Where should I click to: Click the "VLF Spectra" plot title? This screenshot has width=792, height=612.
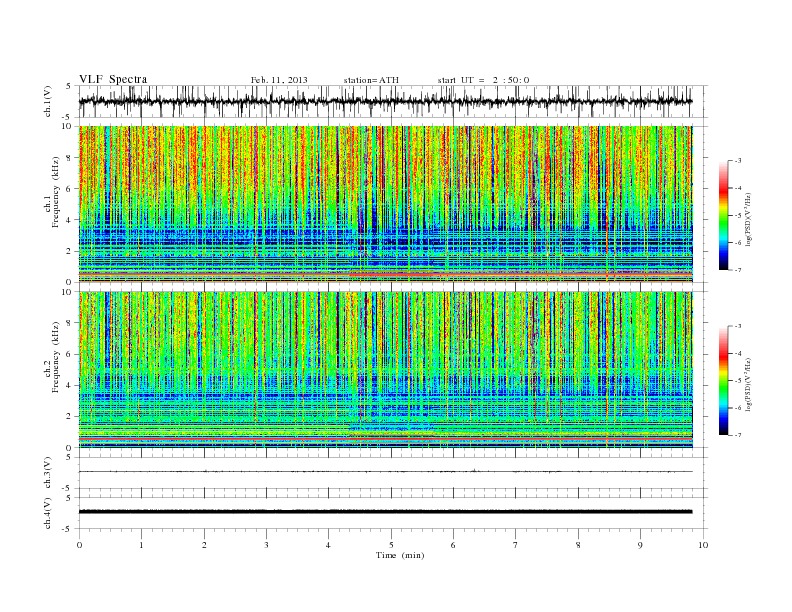(x=113, y=79)
